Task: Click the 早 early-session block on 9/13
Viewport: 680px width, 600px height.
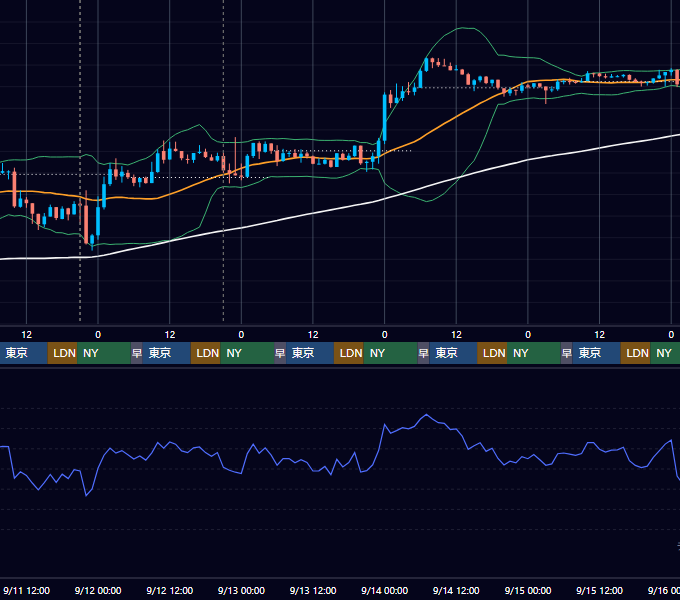Action: tap(280, 353)
